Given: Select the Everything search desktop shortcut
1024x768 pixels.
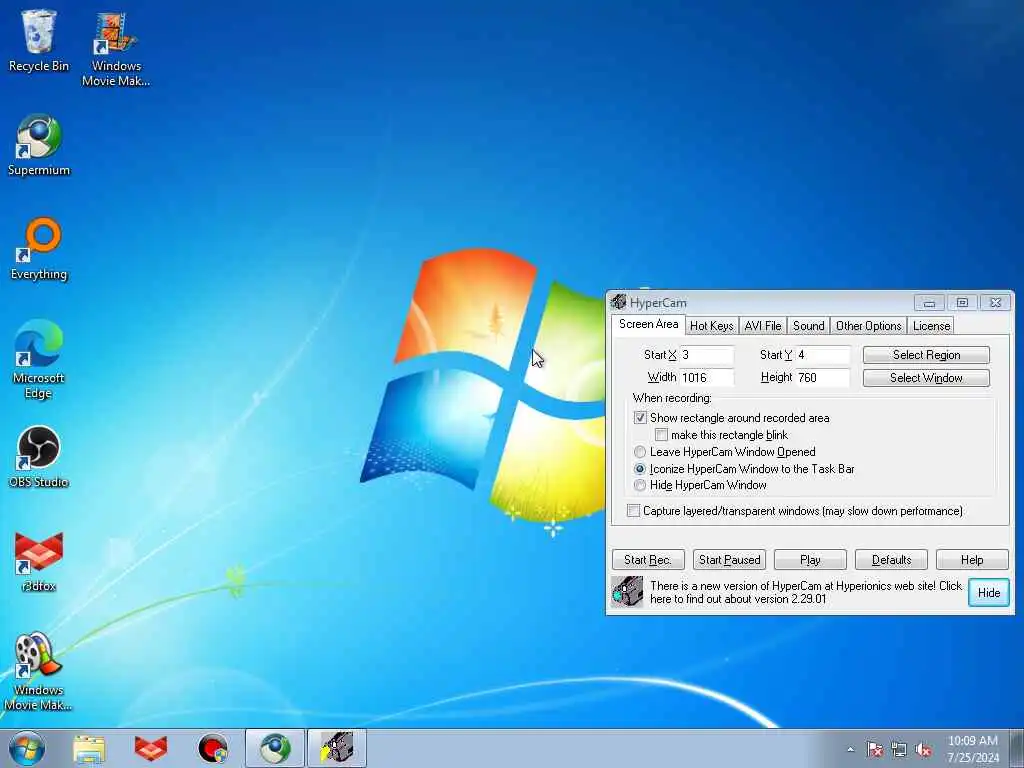Looking at the screenshot, I should pos(39,248).
